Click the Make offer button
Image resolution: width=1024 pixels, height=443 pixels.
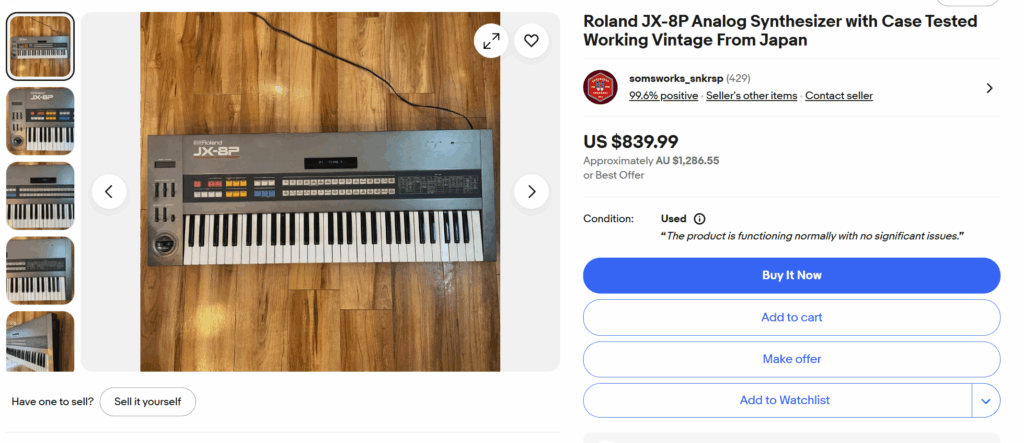[x=792, y=359]
